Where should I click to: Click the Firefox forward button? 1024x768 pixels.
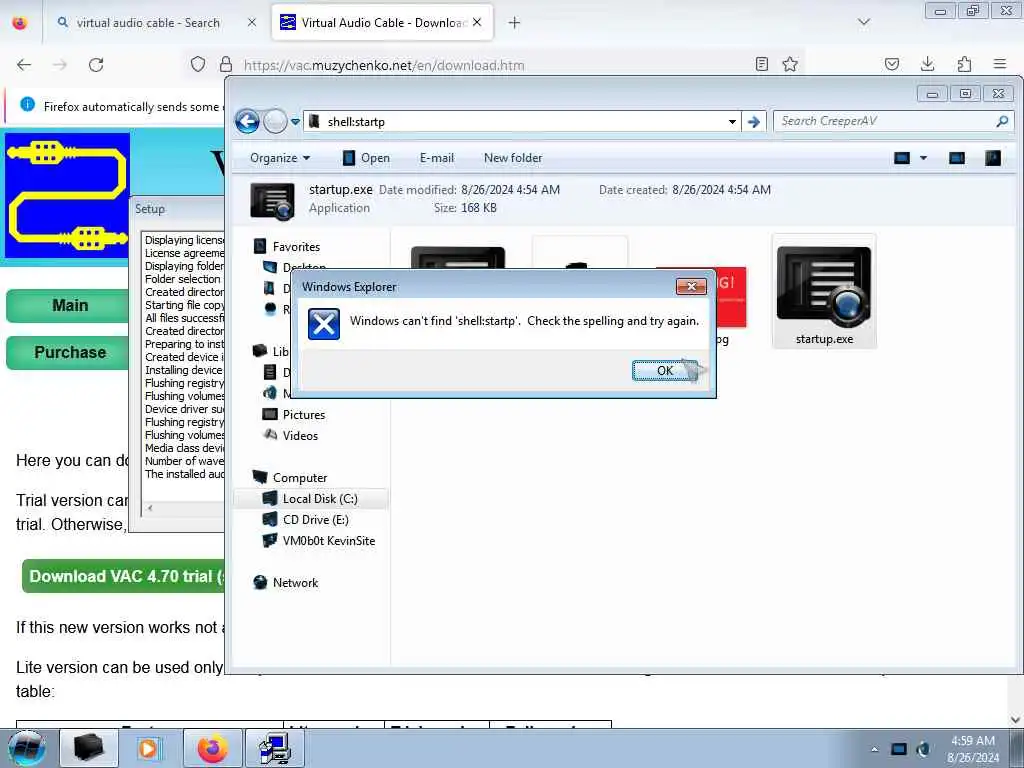[60, 65]
